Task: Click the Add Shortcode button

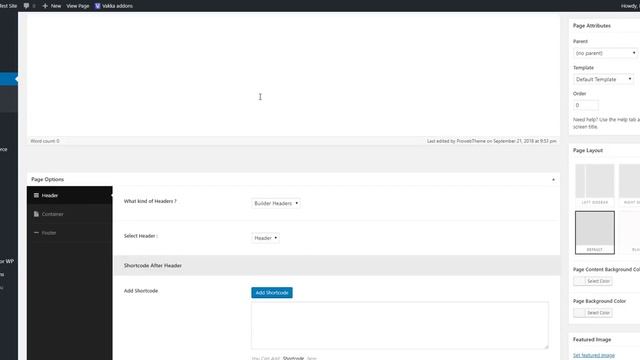Action: 272,293
